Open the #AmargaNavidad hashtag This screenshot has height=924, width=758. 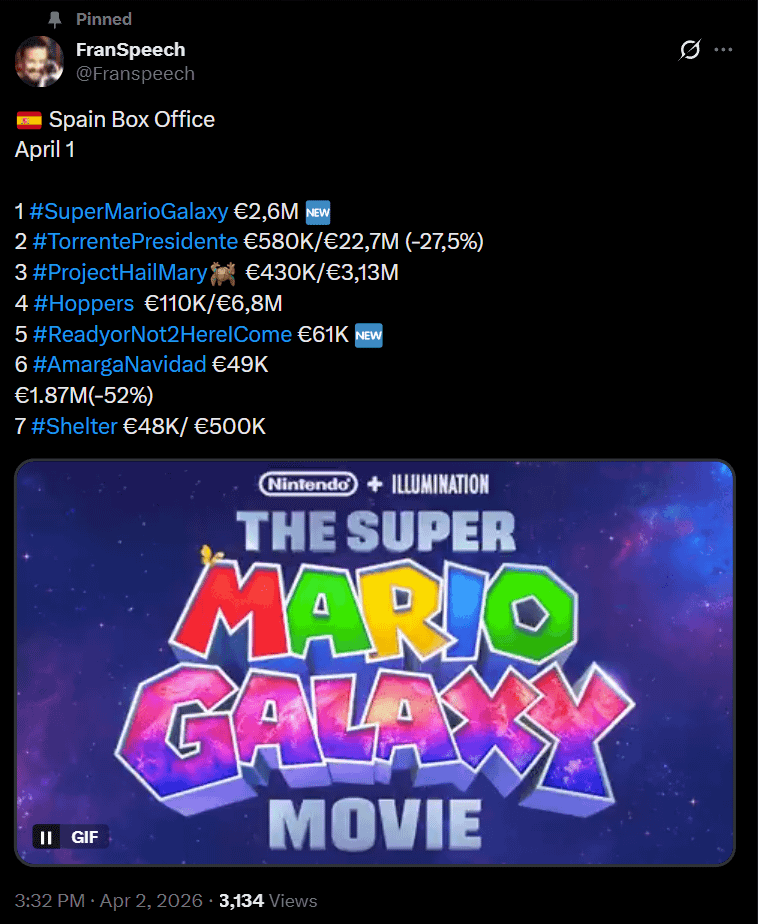click(x=119, y=365)
